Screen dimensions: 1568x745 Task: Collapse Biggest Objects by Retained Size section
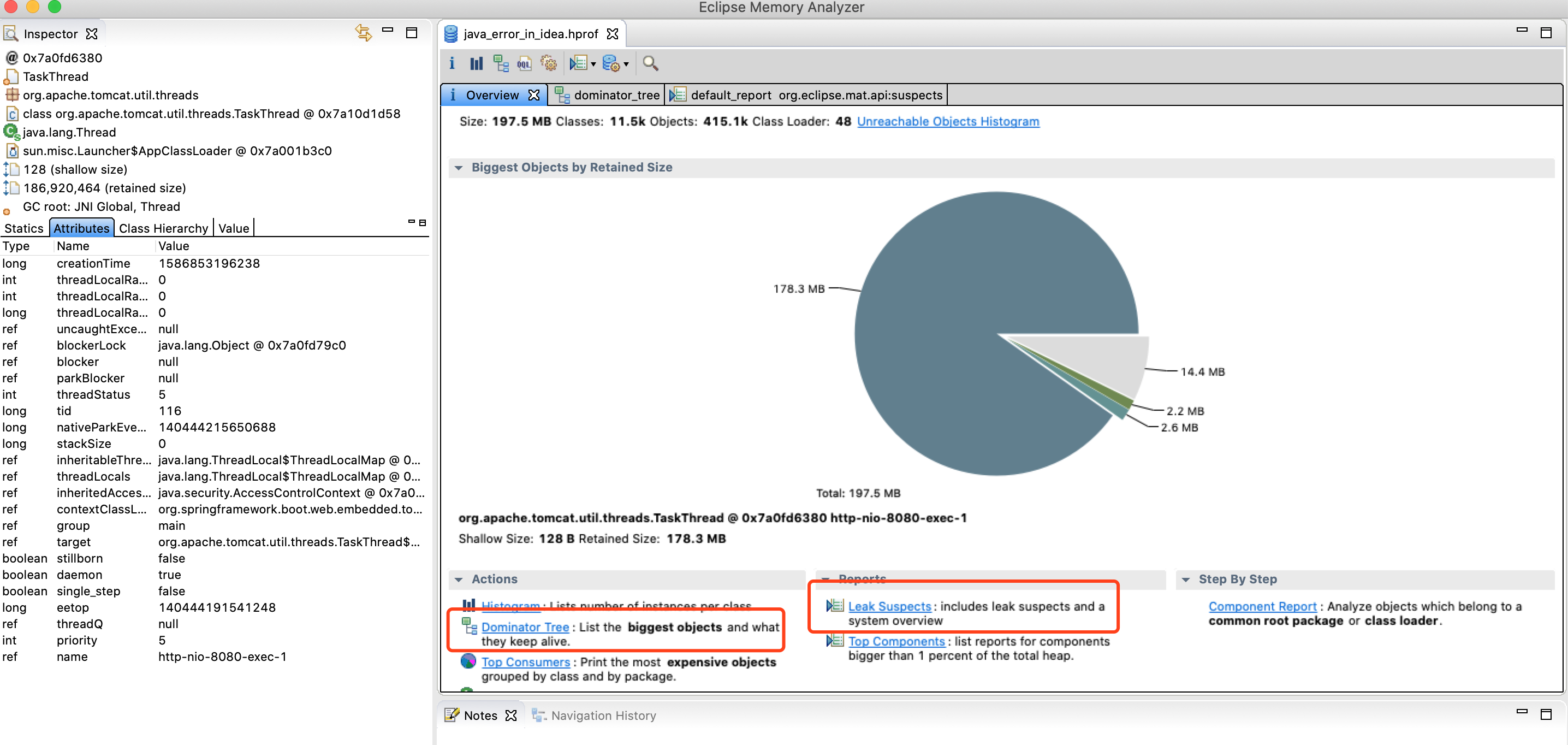[459, 168]
